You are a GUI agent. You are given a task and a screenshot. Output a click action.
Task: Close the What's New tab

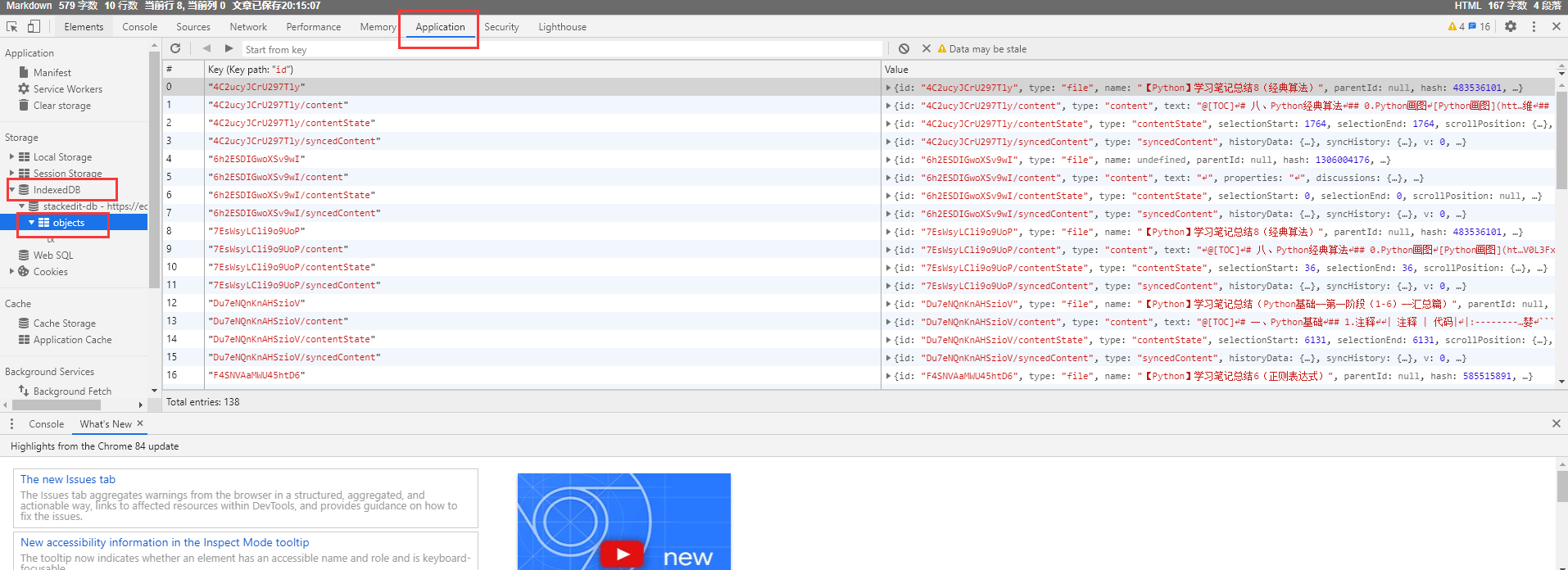140,423
